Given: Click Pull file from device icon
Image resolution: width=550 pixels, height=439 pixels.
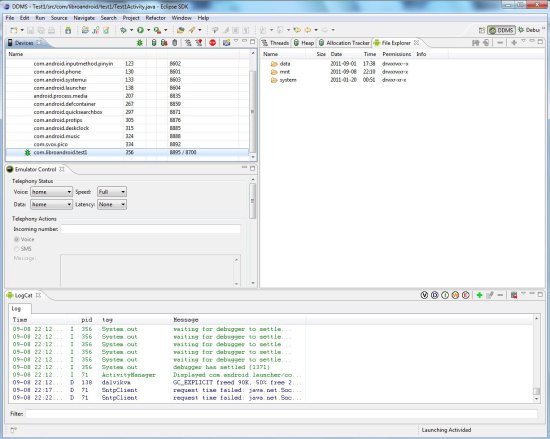Looking at the screenshot, I should 476,43.
